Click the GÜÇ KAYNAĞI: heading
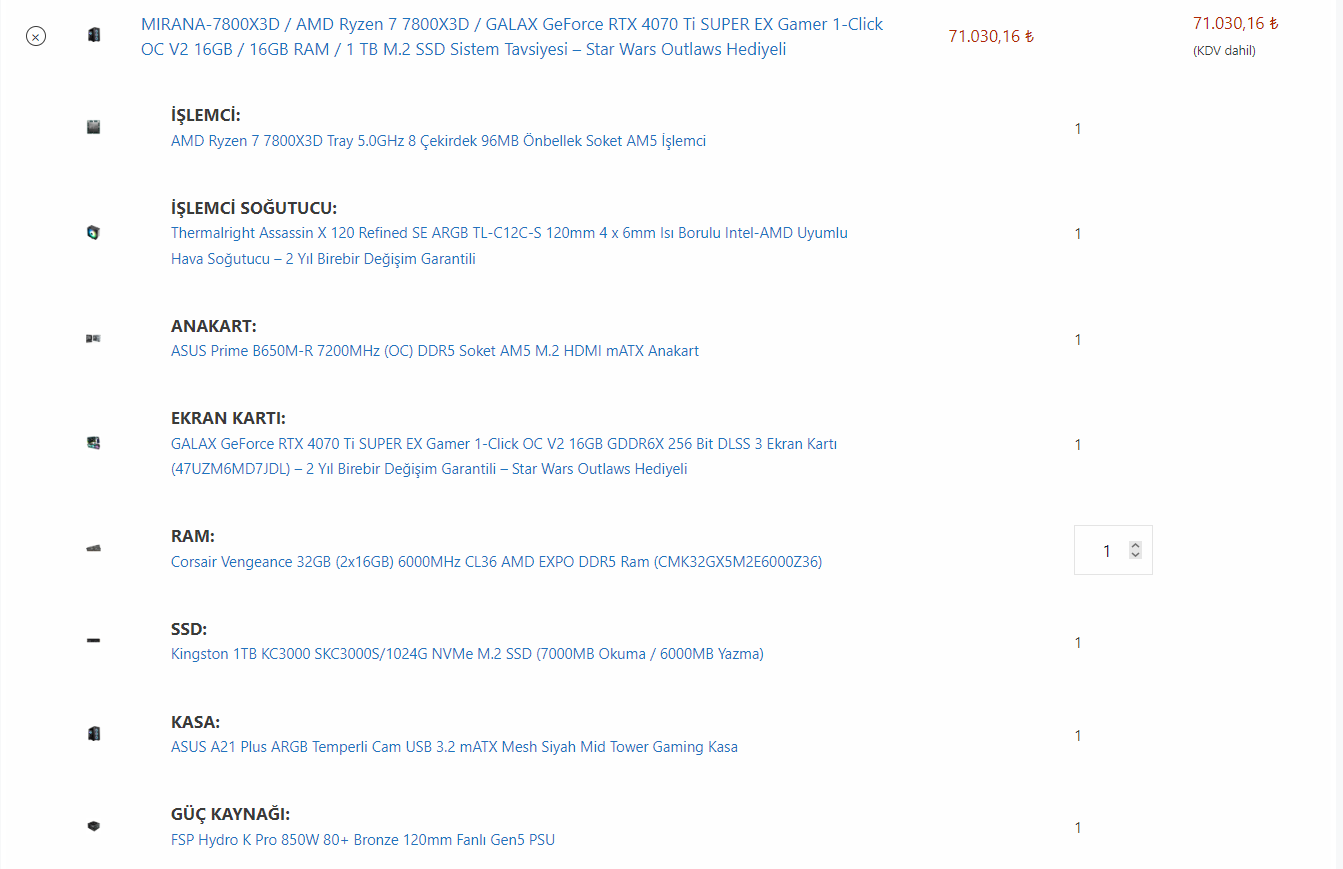 (231, 814)
